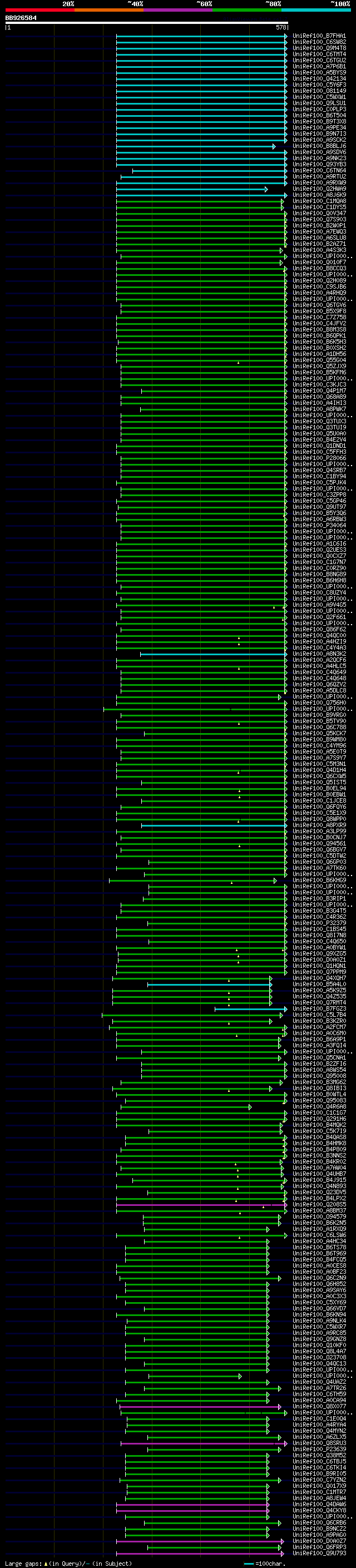This screenshot has height=1568, width=356.
Task: Select the label UniRef100_C4Q650
Action: pyautogui.click(x=319, y=941)
